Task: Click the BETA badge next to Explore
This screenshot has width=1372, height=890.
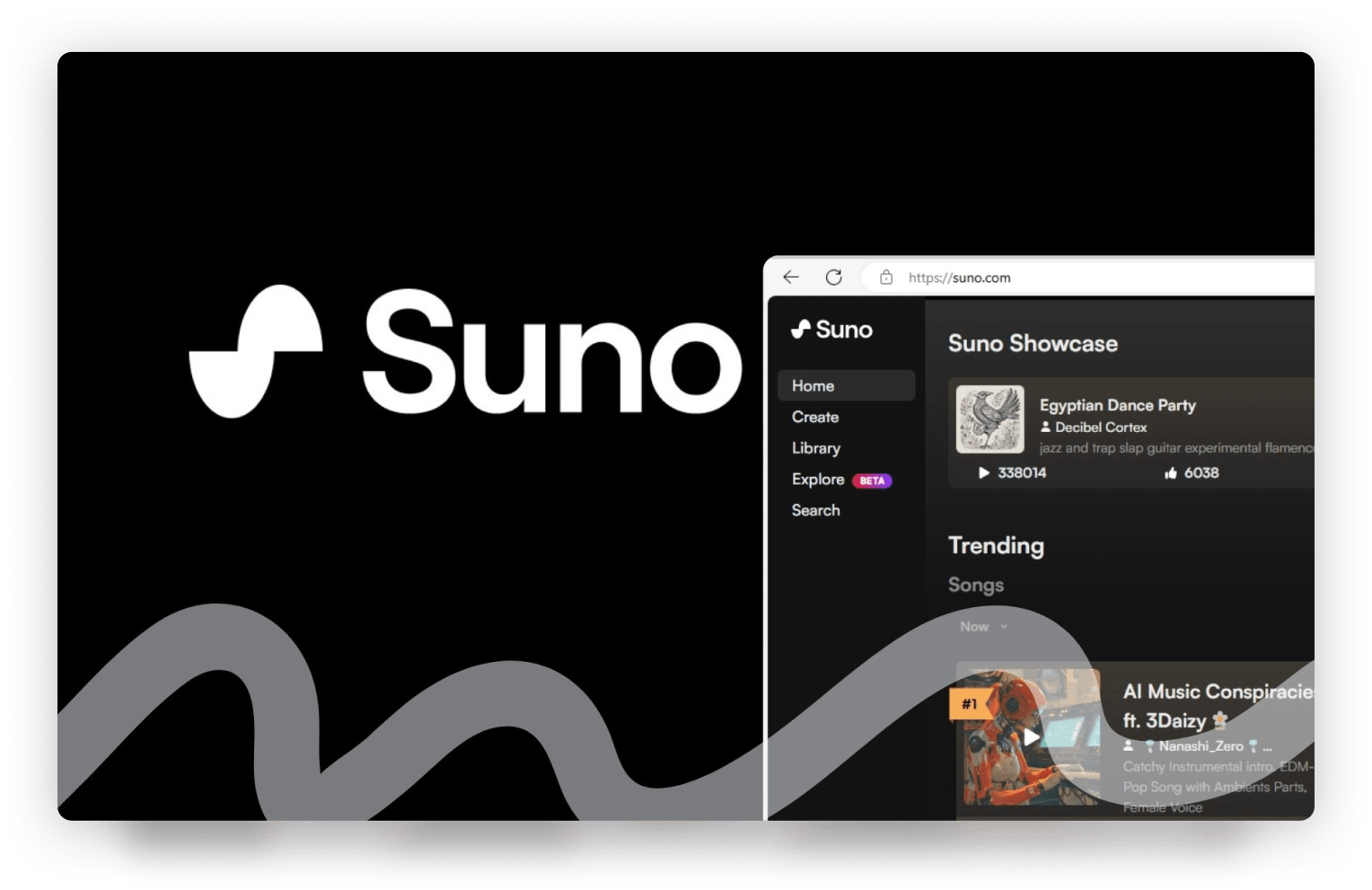Action: [872, 480]
